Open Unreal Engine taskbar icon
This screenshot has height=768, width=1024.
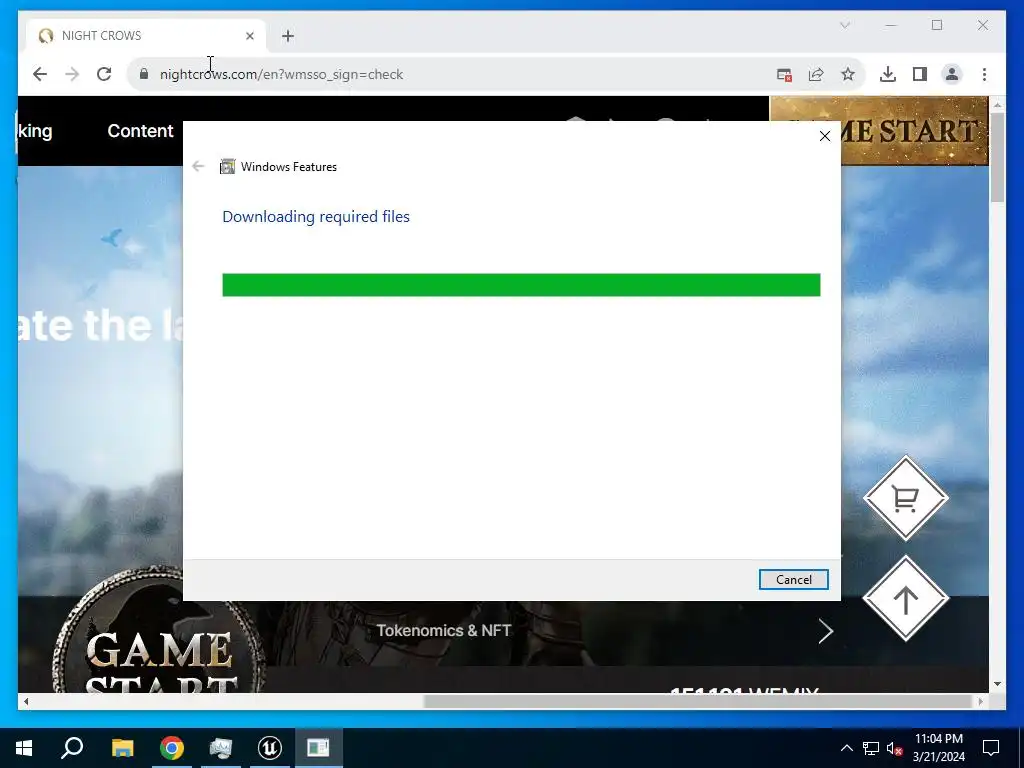270,748
